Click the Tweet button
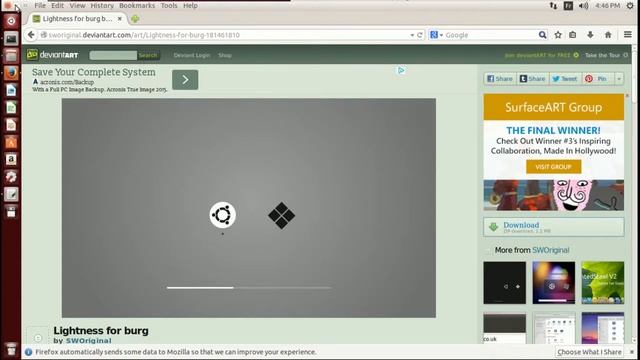 (x=565, y=79)
